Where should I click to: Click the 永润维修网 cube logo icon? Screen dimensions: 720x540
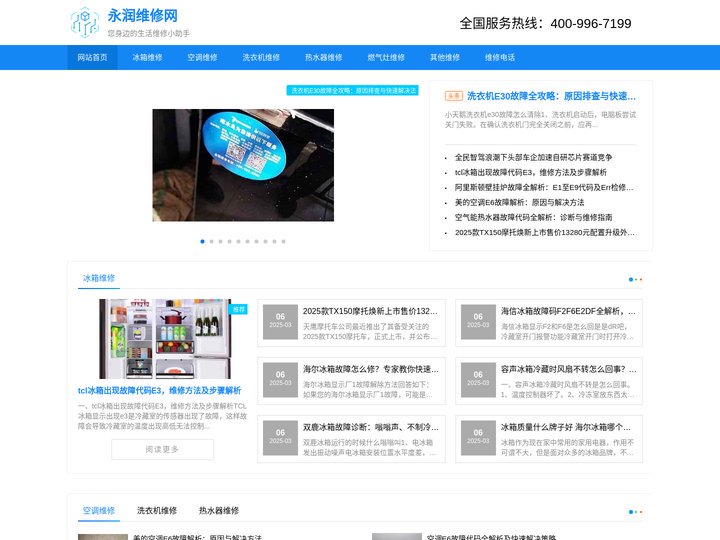[85, 22]
